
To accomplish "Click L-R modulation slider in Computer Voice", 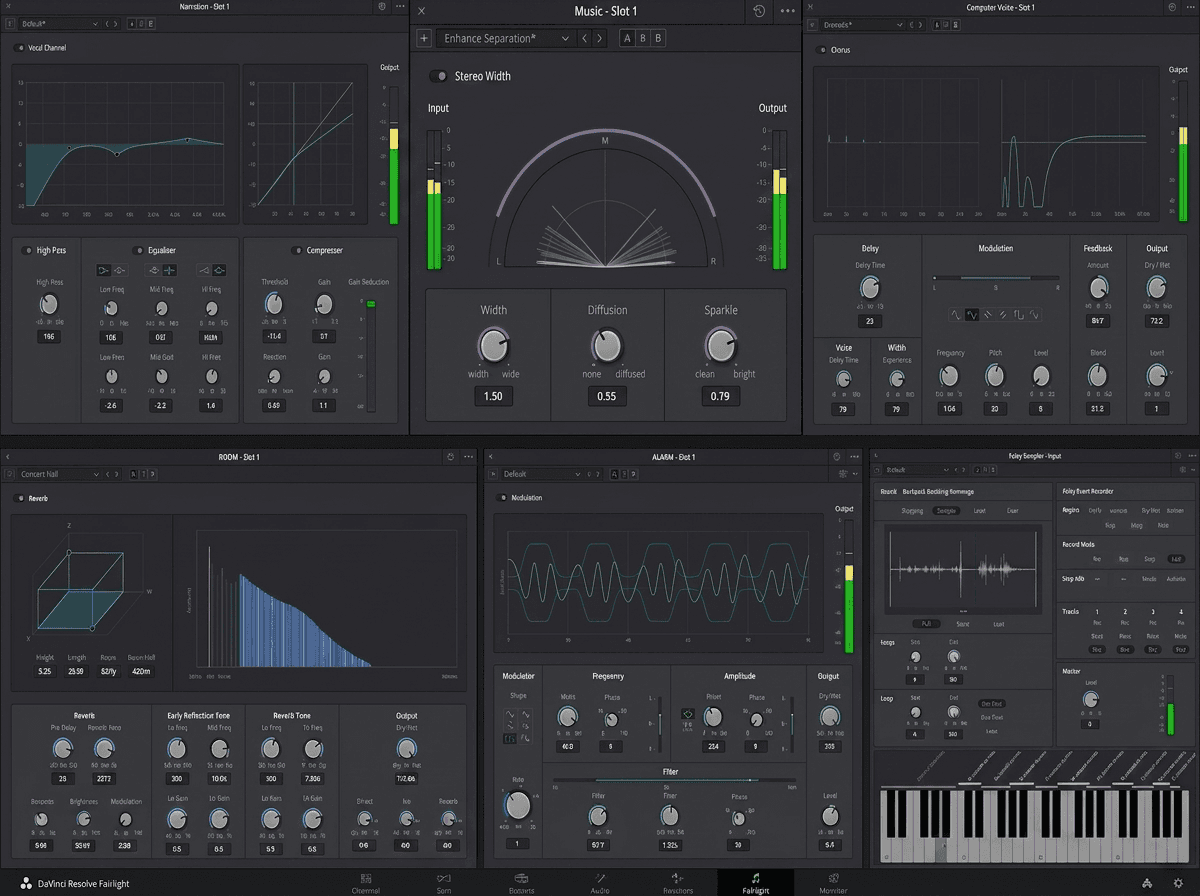I will tap(995, 278).
